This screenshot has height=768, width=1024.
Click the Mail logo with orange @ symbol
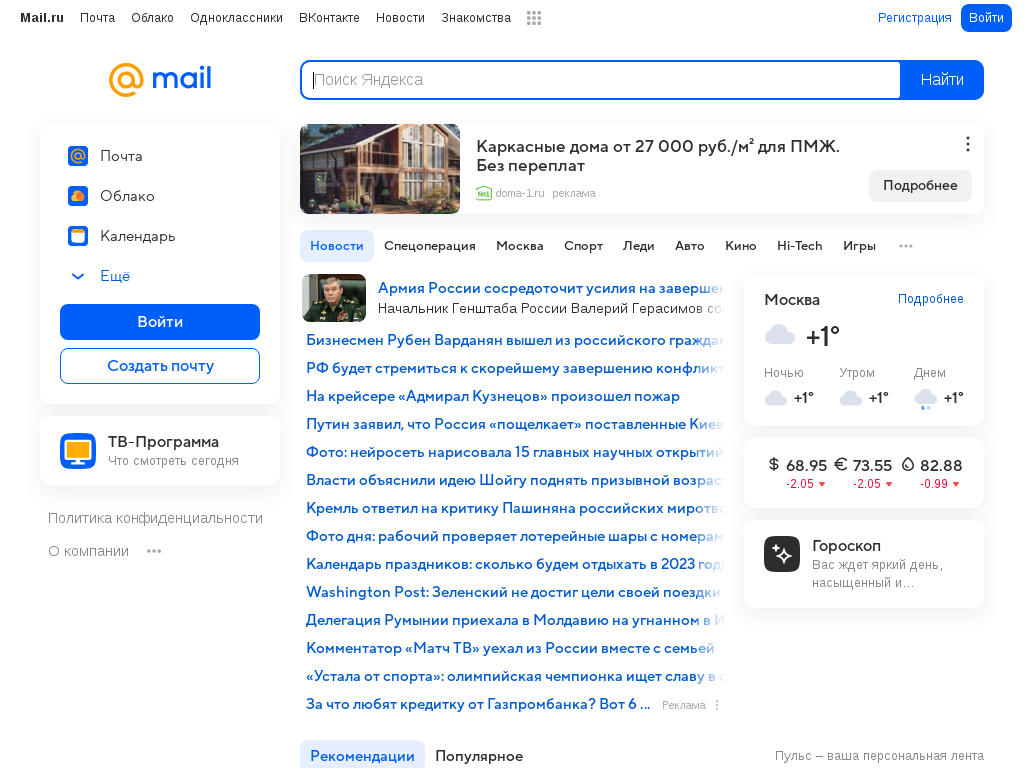[x=160, y=79]
